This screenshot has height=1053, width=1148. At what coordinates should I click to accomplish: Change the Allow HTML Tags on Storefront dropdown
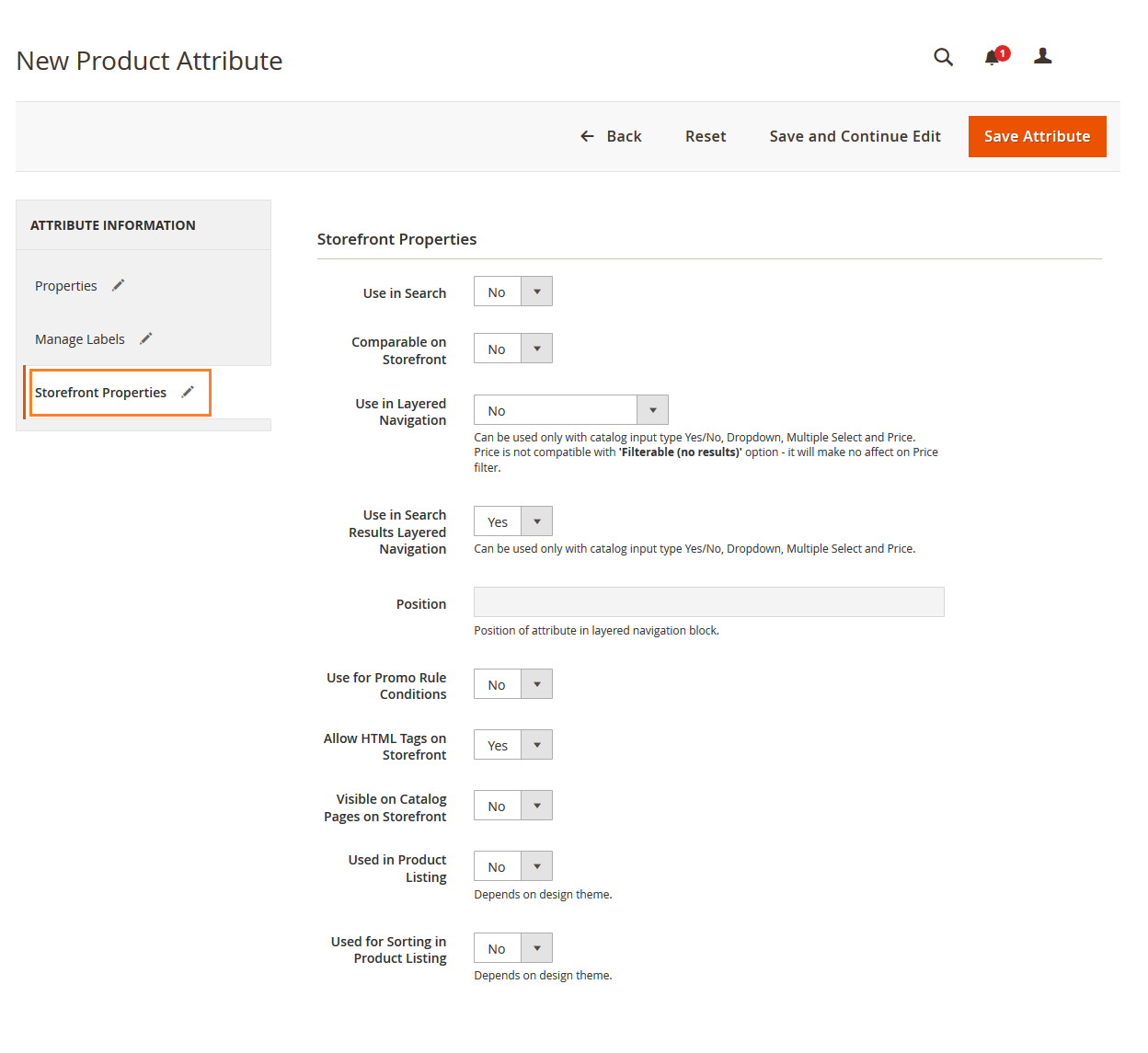point(513,745)
